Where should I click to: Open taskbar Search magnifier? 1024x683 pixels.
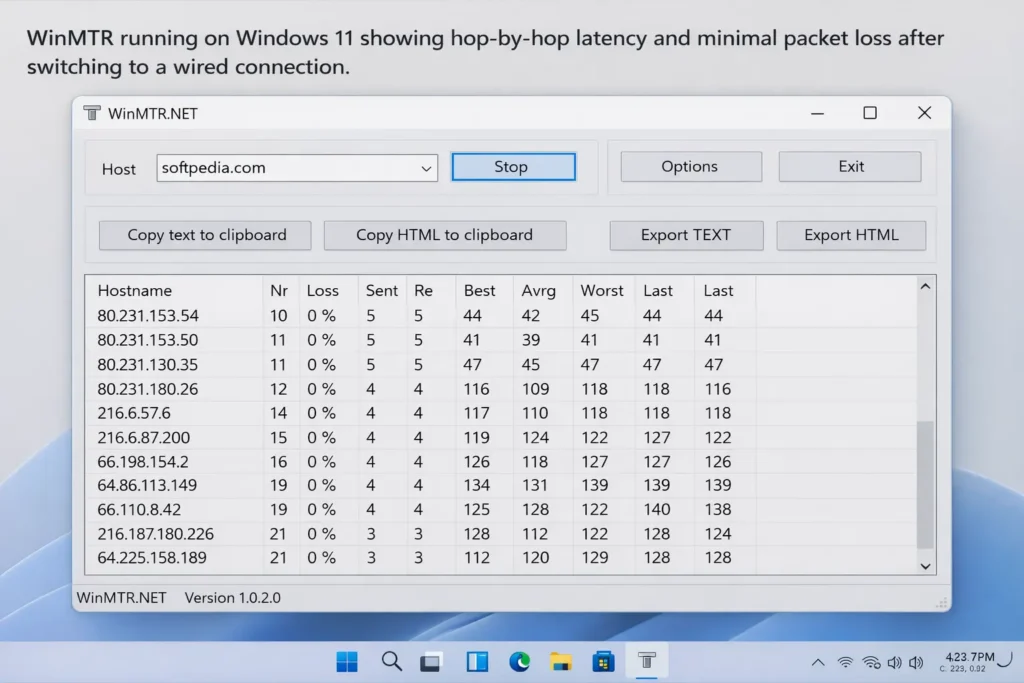pyautogui.click(x=391, y=661)
